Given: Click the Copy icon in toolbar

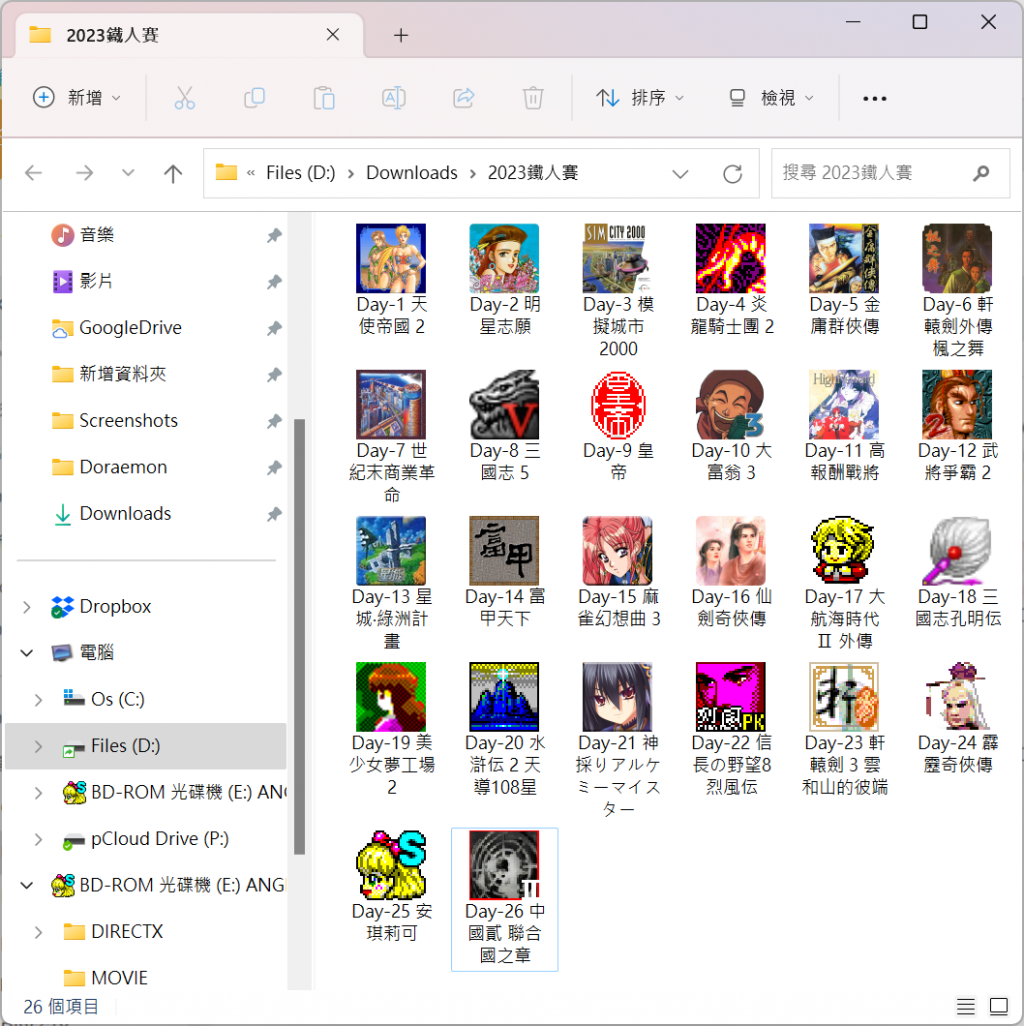Looking at the screenshot, I should [254, 98].
